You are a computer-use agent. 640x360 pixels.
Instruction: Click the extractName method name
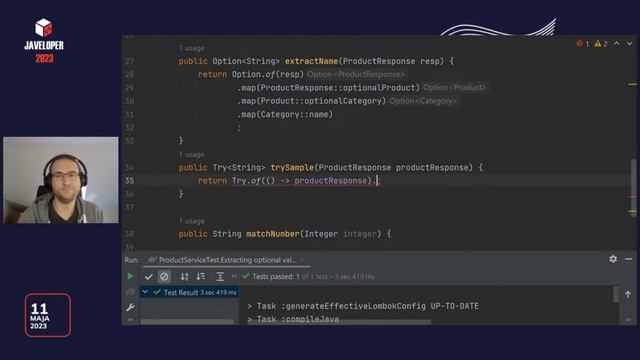coord(311,61)
